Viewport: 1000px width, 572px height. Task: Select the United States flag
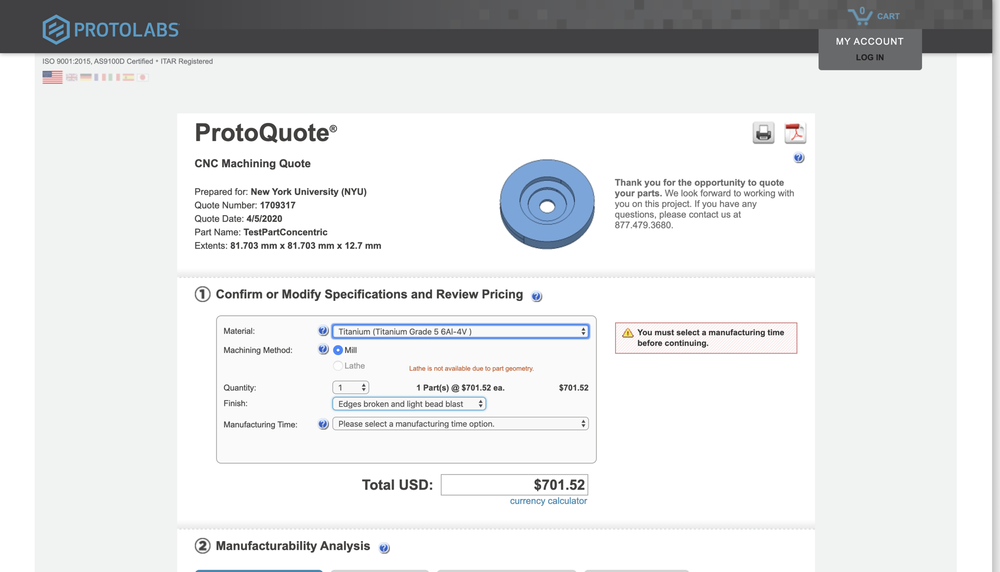(x=52, y=77)
